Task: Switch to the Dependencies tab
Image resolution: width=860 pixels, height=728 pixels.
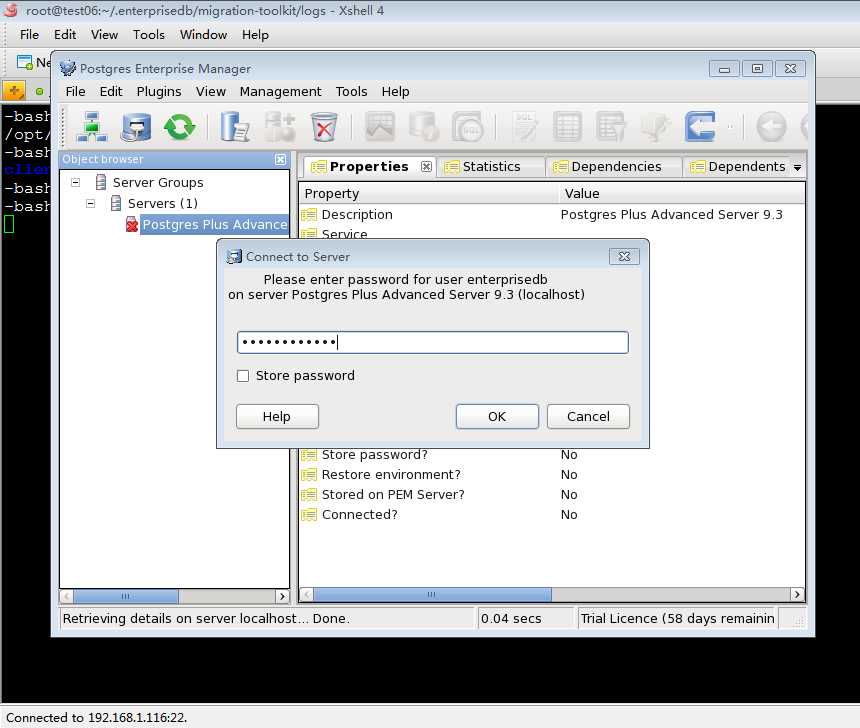Action: click(616, 167)
